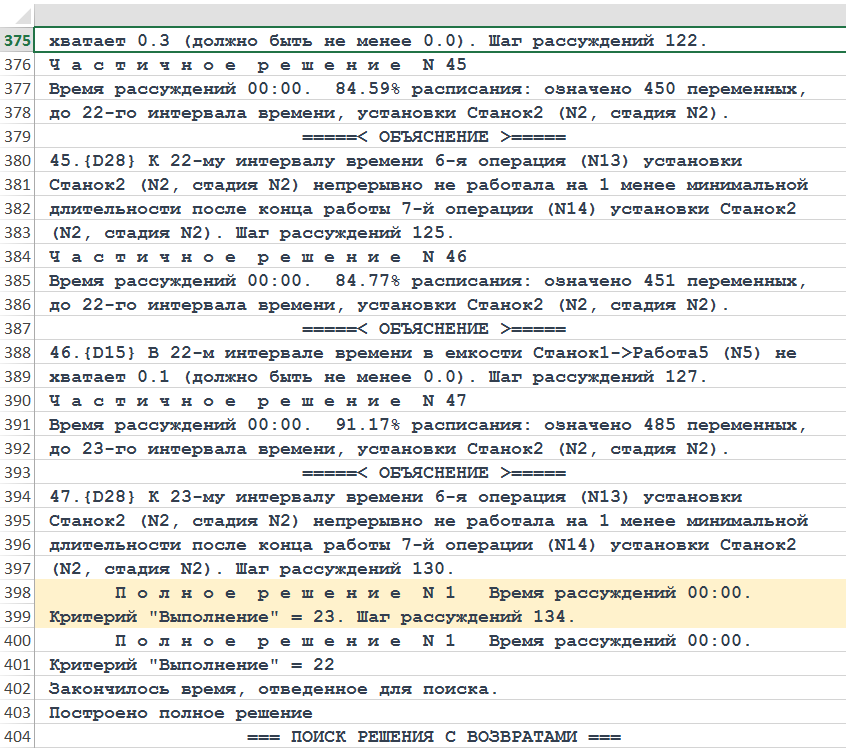The image size is (846, 748).
Task: Click 'ПОИСК РЕШЕНИЯ С ВОЗВРАТАМИ' cell
Action: pos(433,737)
